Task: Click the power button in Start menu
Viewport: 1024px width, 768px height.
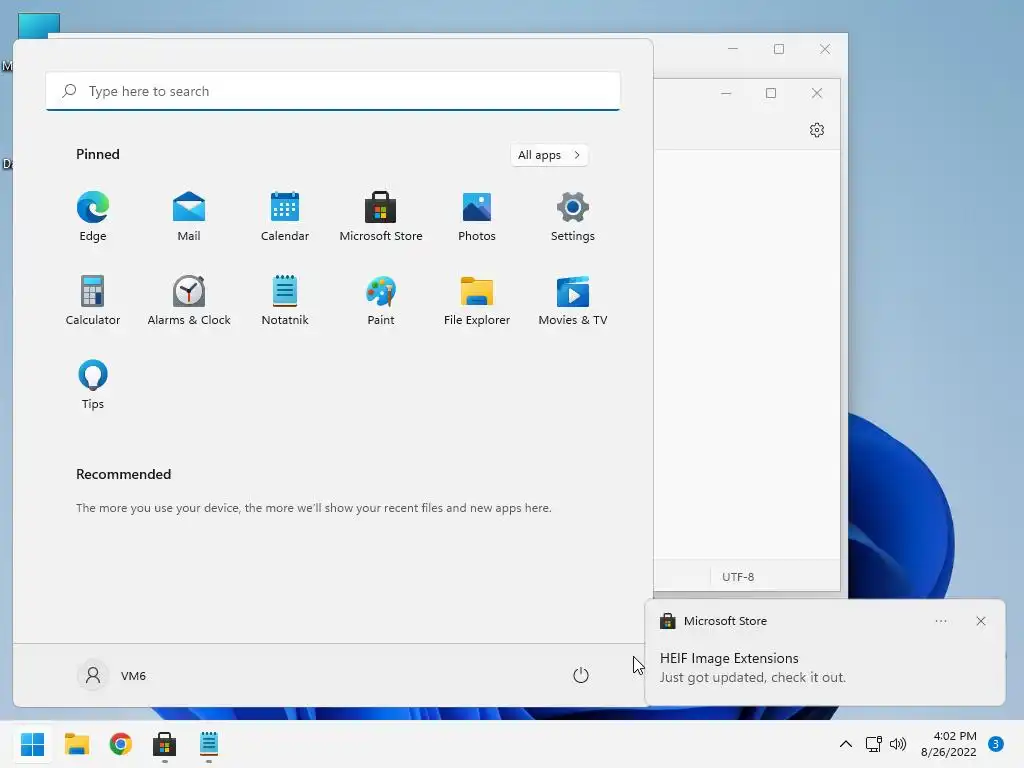Action: click(581, 675)
